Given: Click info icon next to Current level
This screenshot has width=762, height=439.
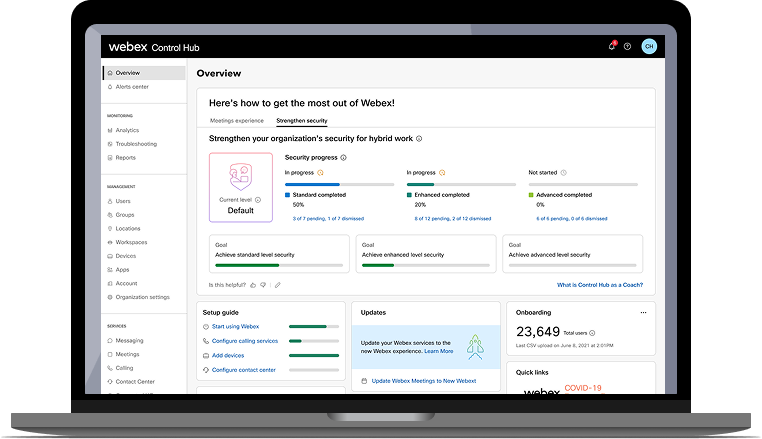Looking at the screenshot, I should pyautogui.click(x=258, y=200).
